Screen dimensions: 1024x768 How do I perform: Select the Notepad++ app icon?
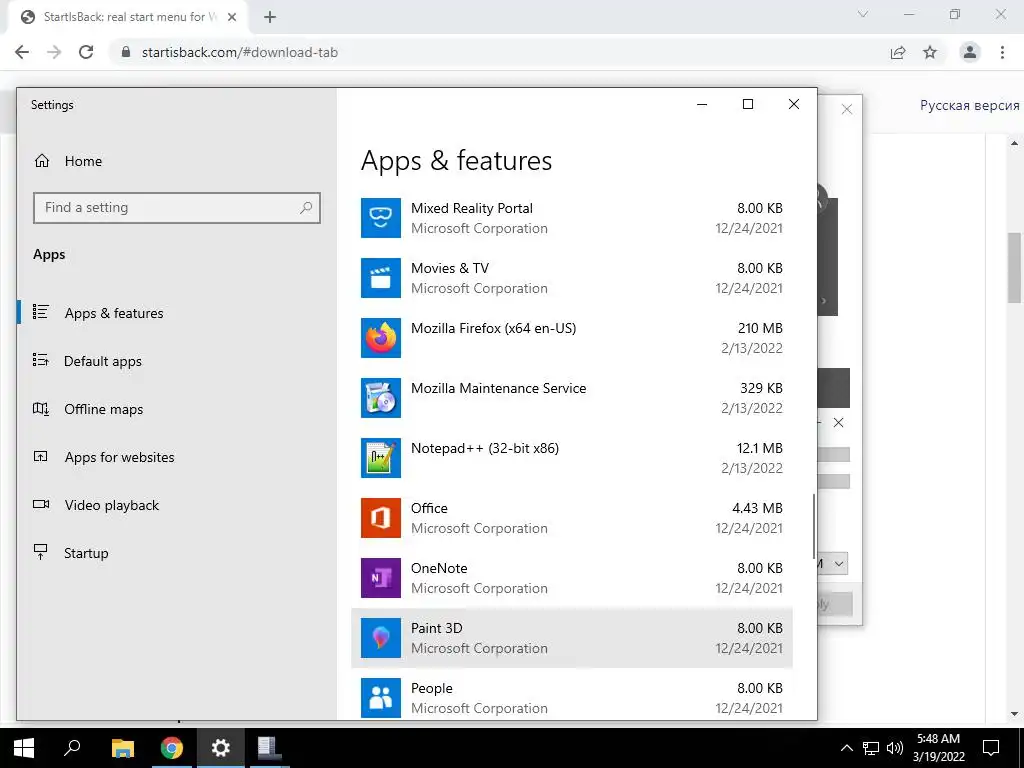pos(381,458)
